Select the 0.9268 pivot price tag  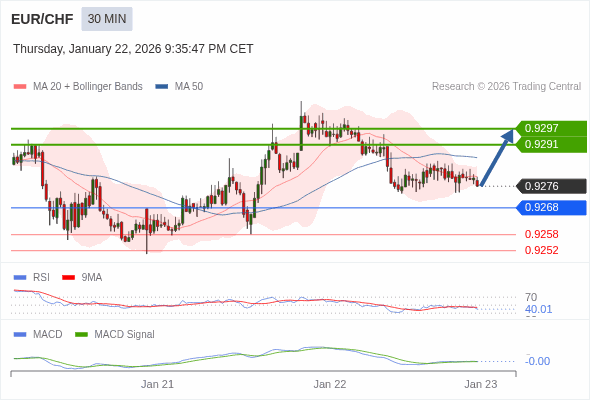[551, 208]
